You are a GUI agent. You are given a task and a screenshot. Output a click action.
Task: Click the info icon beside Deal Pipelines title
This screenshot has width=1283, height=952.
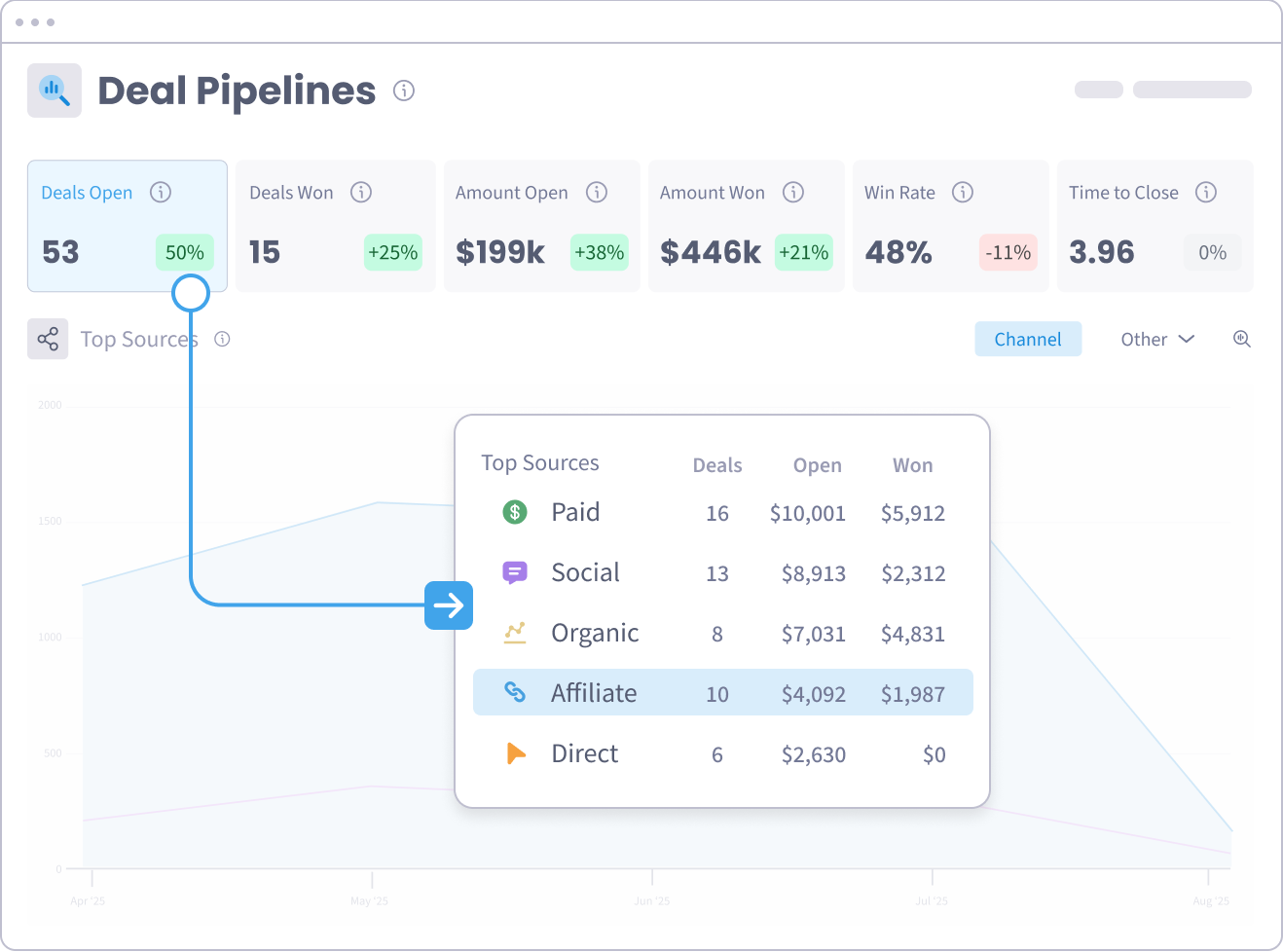(404, 91)
